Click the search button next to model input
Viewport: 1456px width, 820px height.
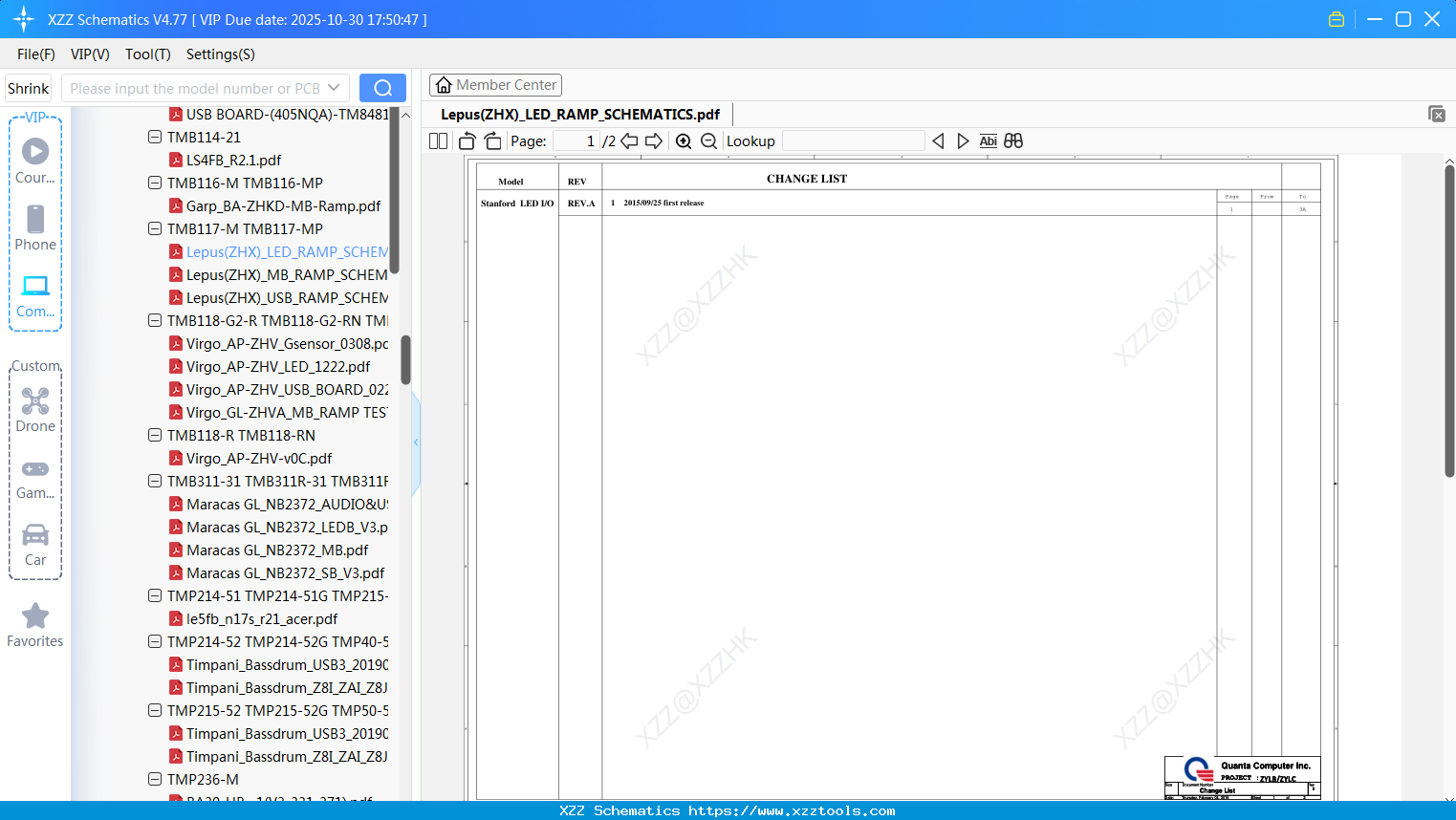point(382,88)
